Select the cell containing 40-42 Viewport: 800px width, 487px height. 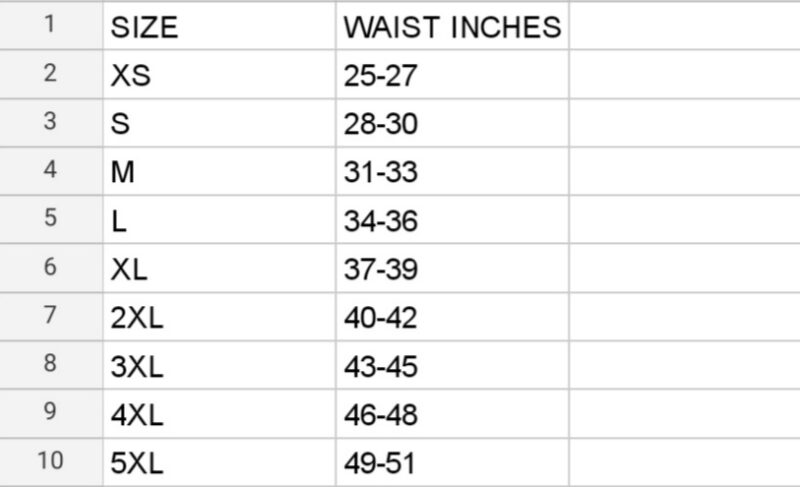(x=452, y=318)
